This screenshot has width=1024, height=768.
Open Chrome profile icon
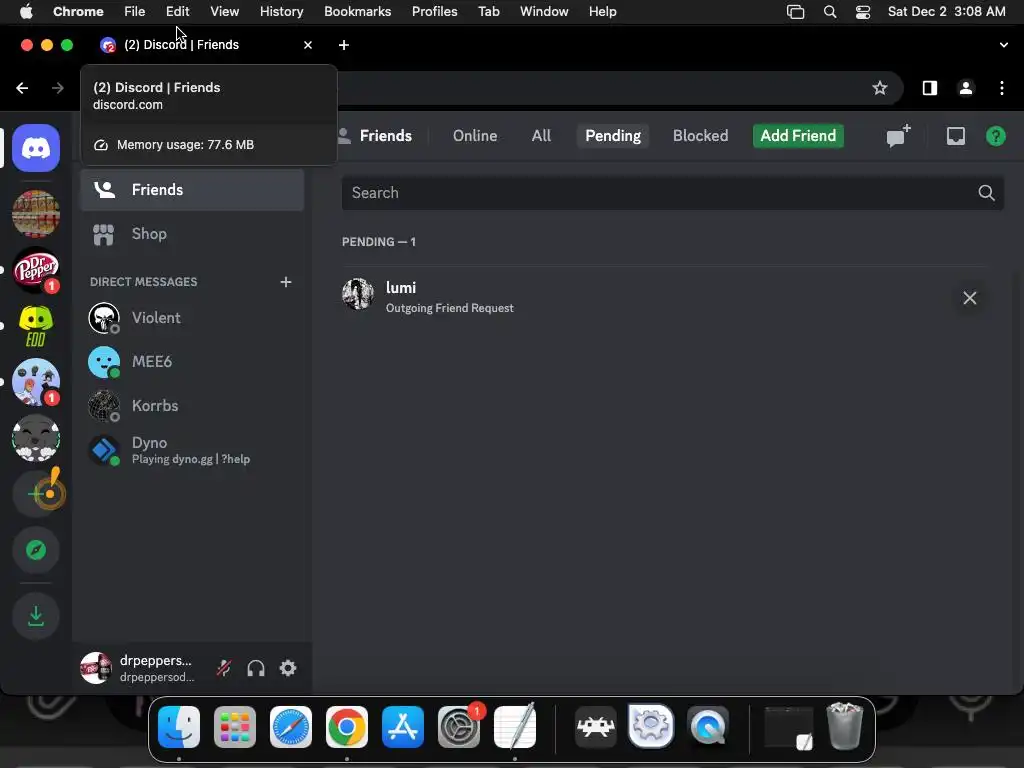pyautogui.click(x=966, y=88)
